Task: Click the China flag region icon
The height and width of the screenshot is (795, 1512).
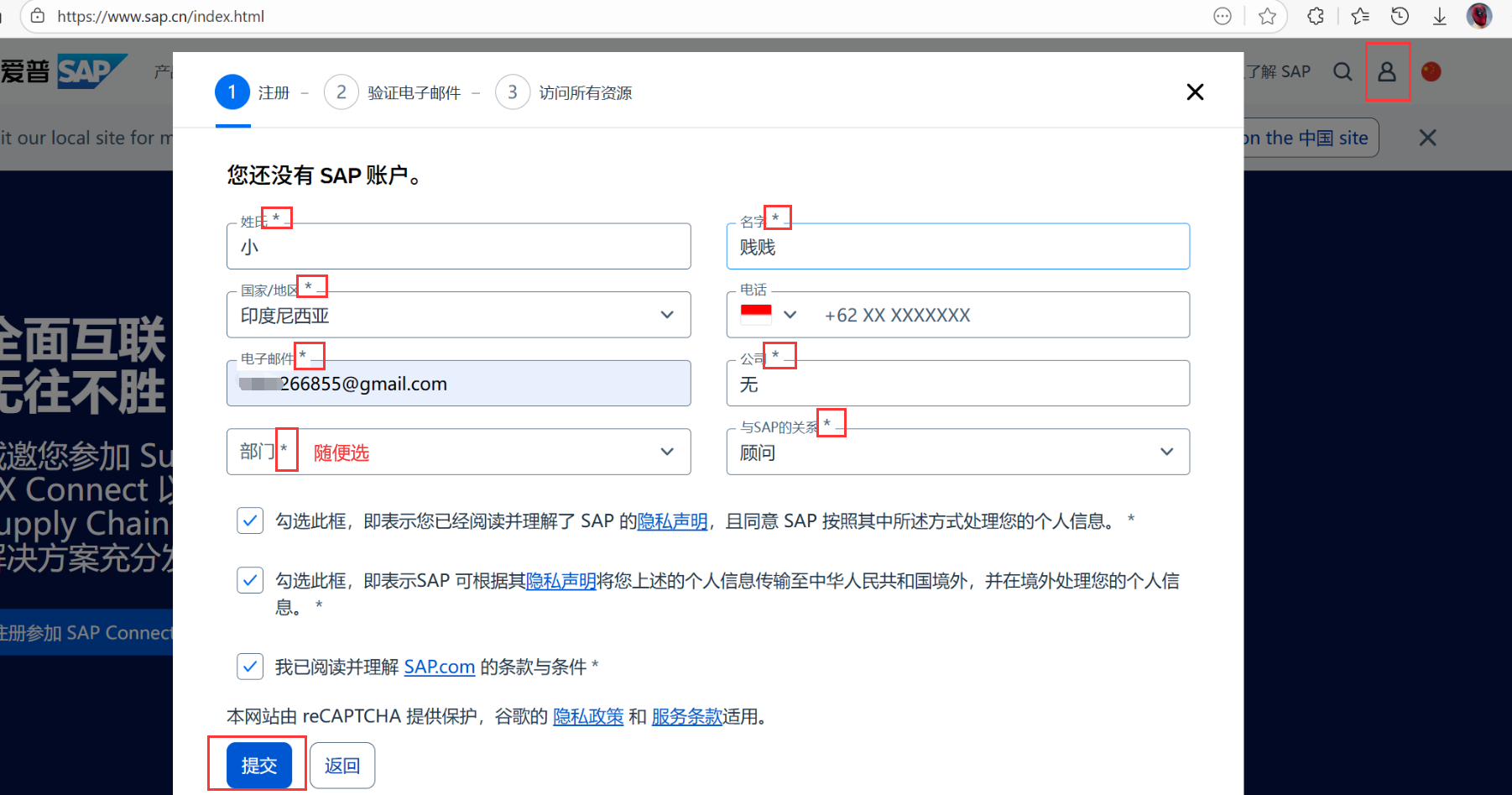Action: pos(1431,71)
